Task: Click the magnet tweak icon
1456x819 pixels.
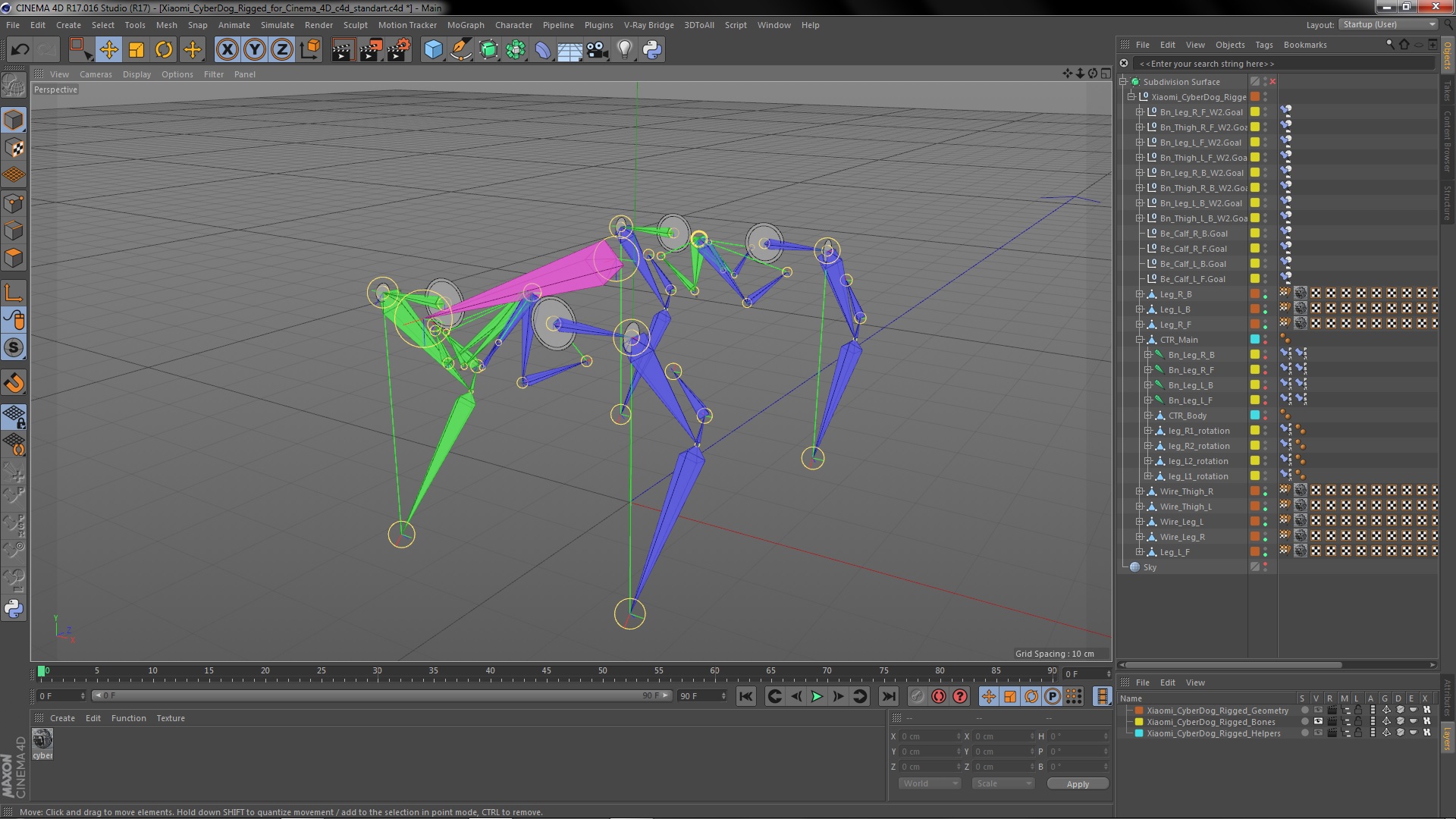Action: click(x=14, y=383)
